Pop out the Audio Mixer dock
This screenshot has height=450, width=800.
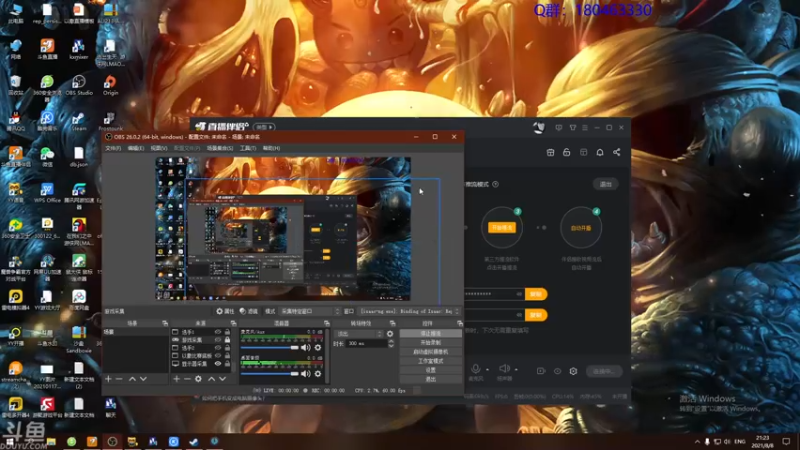click(327, 323)
